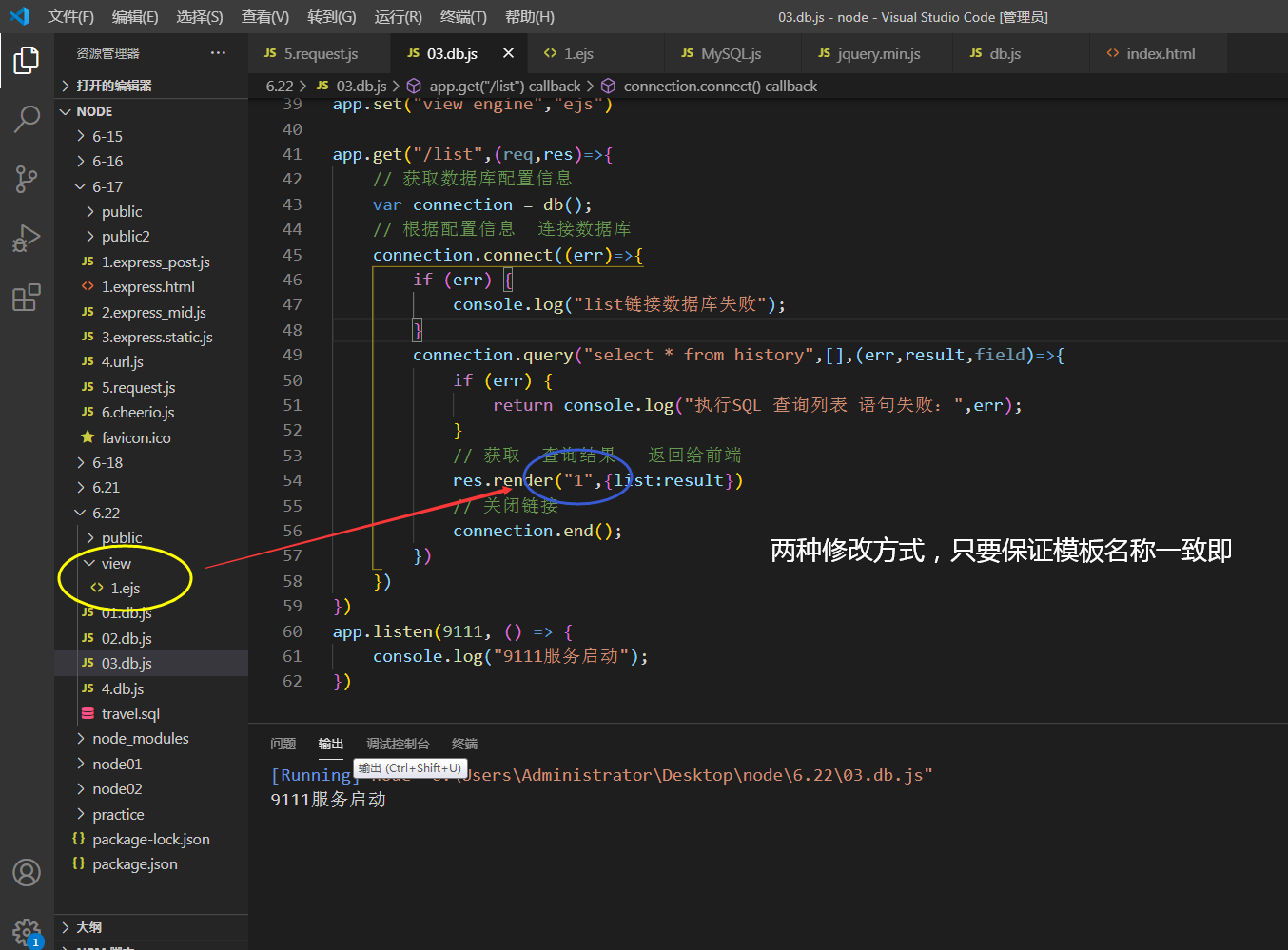Open the Run and Debug icon
This screenshot has width=1288, height=950.
[x=26, y=239]
